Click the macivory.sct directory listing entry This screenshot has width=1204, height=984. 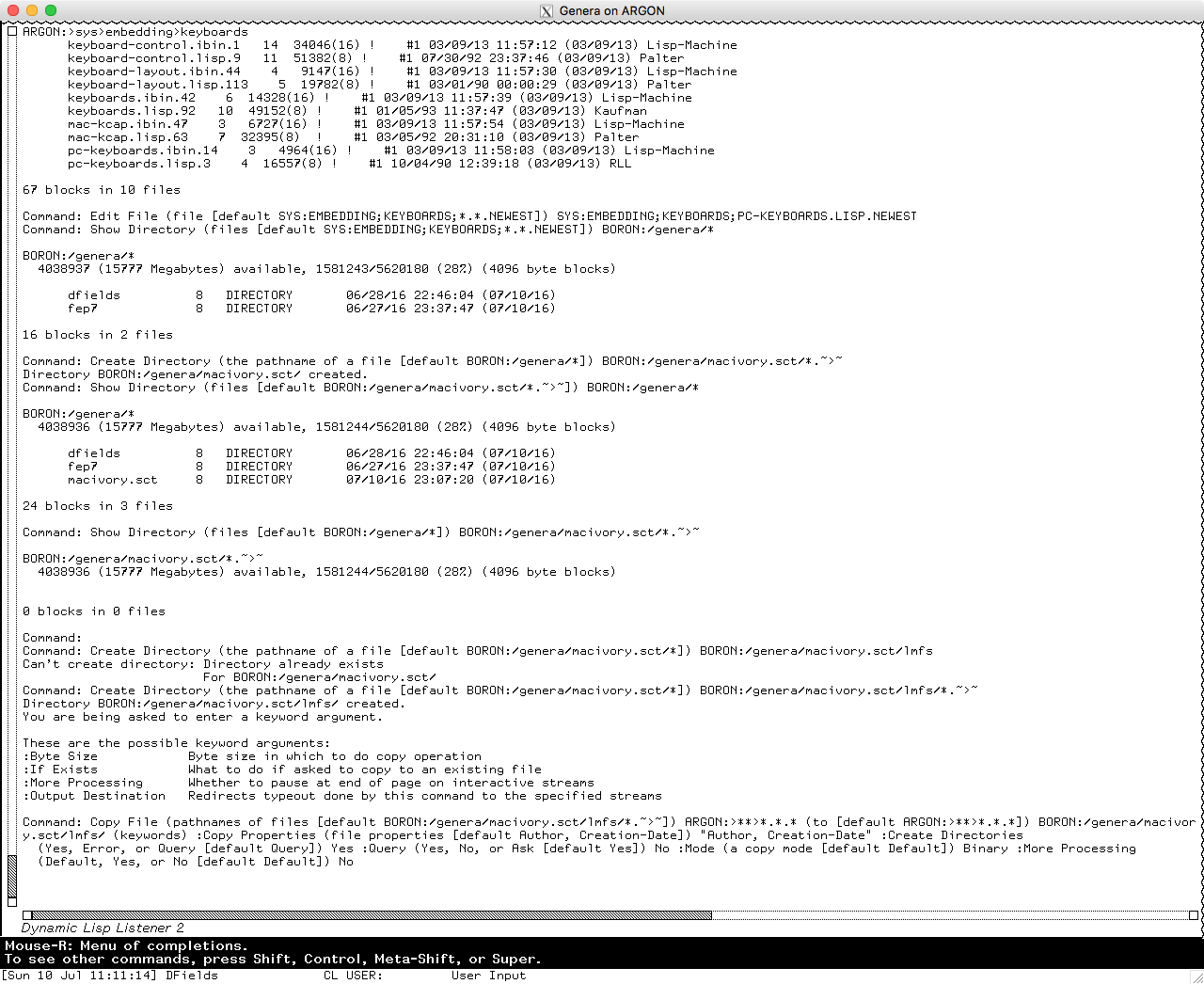coord(112,480)
